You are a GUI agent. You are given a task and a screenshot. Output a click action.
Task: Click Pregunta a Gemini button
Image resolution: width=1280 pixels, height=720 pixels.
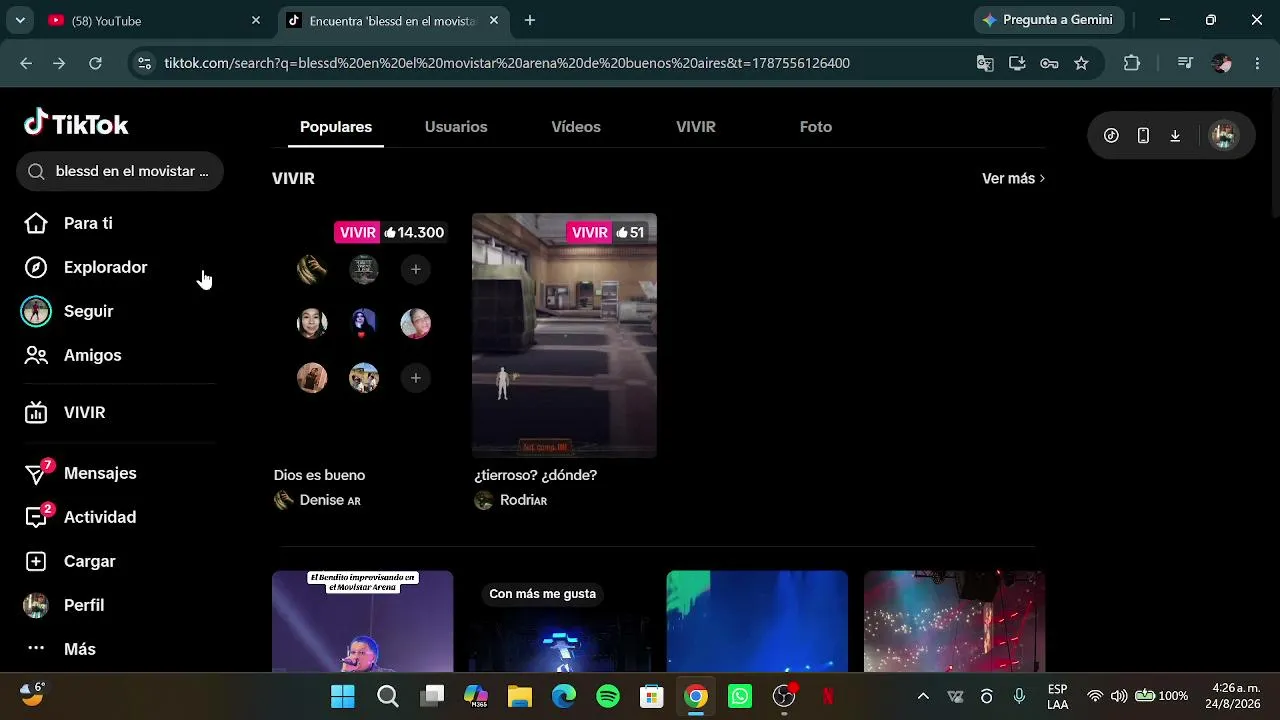click(x=1048, y=20)
